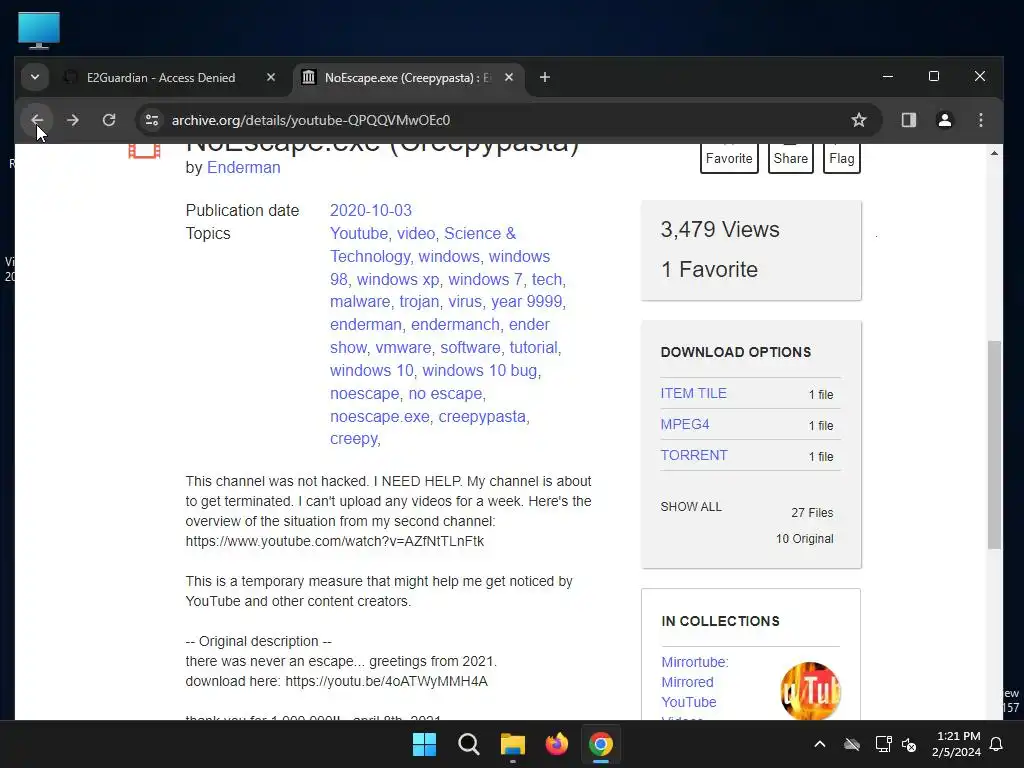Viewport: 1024px width, 768px height.
Task: Click the Share button
Action: 790,158
